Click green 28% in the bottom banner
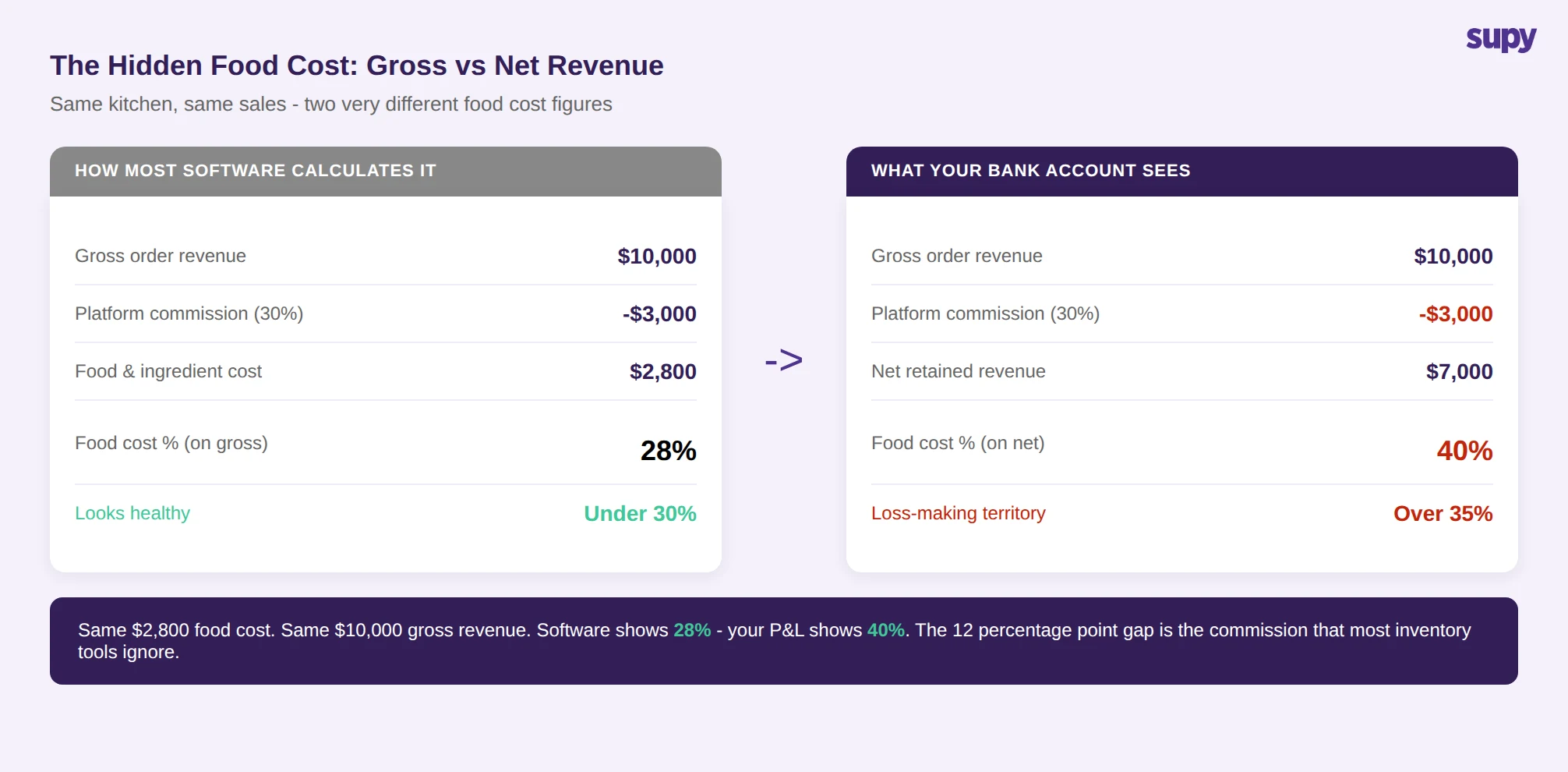1568x772 pixels. [692, 630]
